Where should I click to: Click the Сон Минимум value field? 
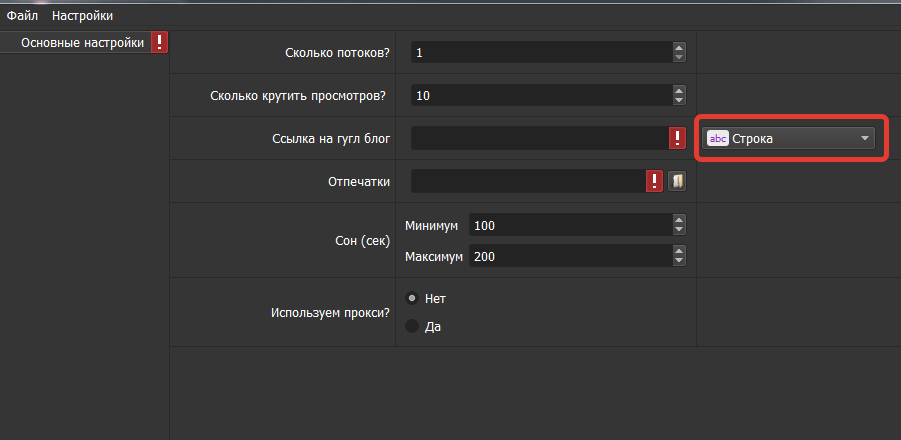tap(569, 226)
